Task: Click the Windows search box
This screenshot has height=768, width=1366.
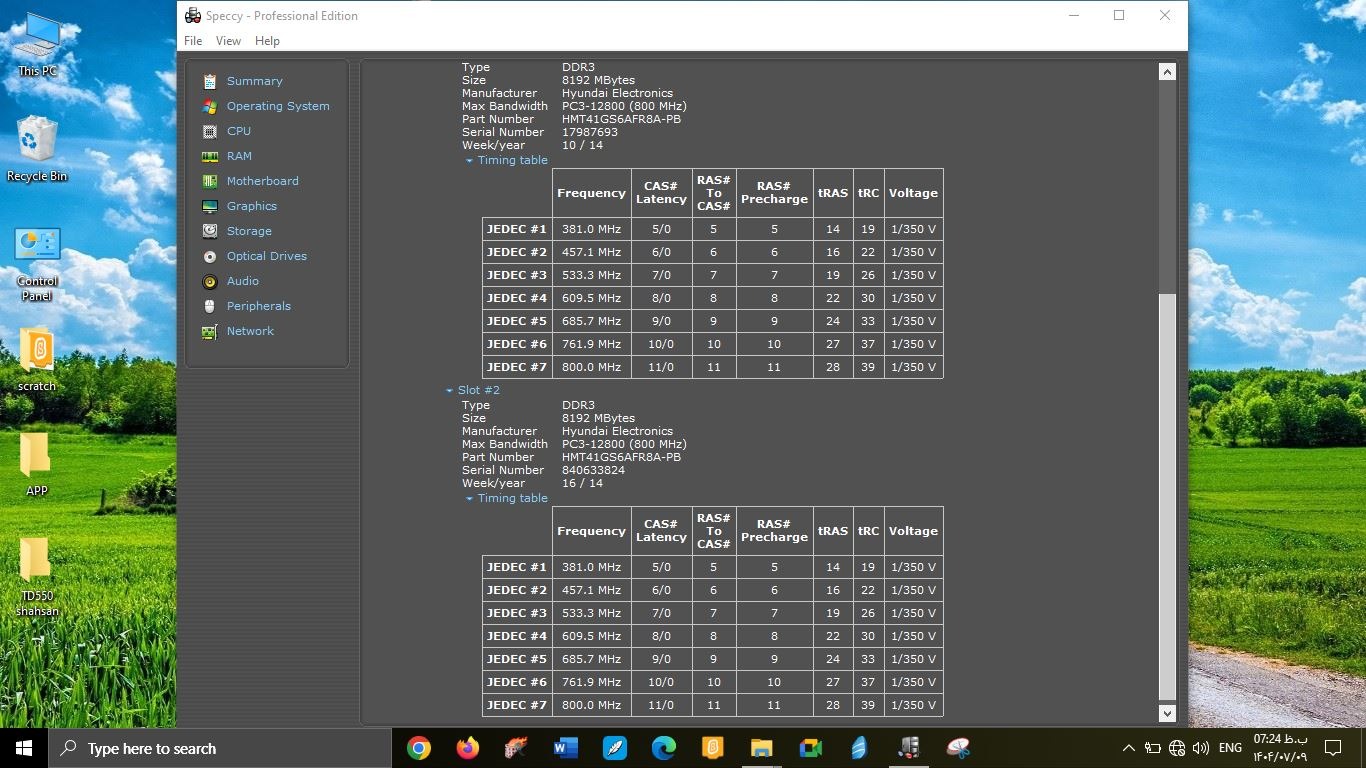Action: [220, 748]
